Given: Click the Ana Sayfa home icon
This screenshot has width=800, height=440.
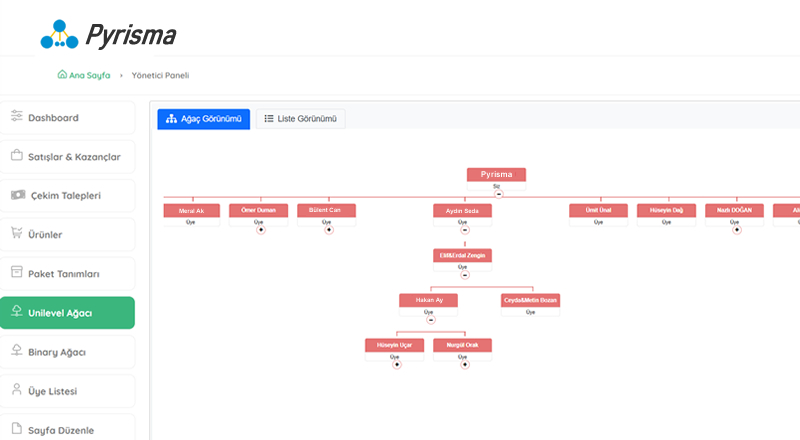Looking at the screenshot, I should click(x=63, y=75).
